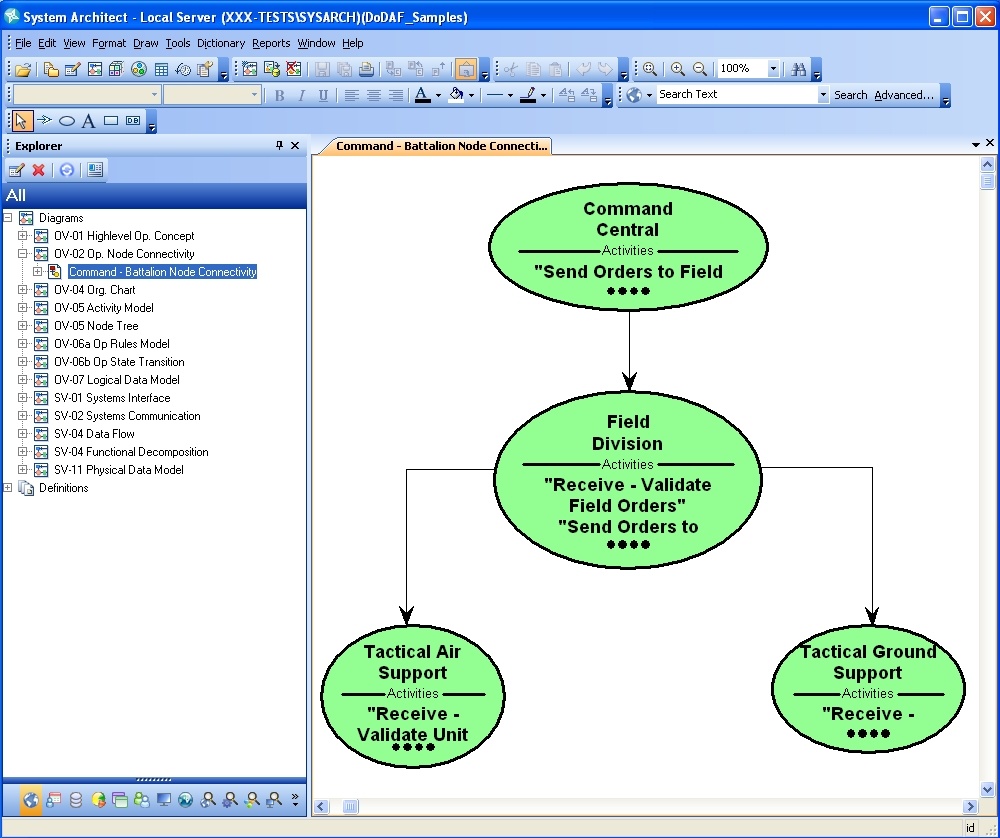The image size is (1000, 838).
Task: Open the Draw menu
Action: (145, 43)
